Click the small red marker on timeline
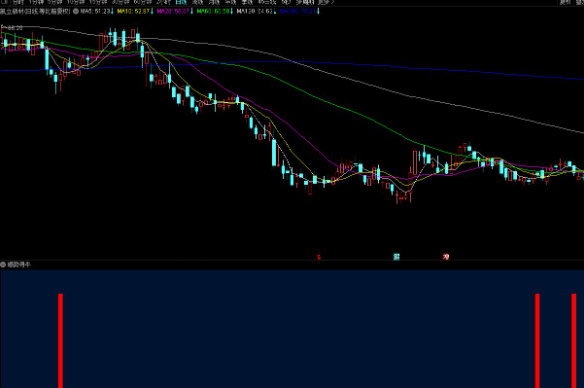This screenshot has height=388, width=584. 319,257
